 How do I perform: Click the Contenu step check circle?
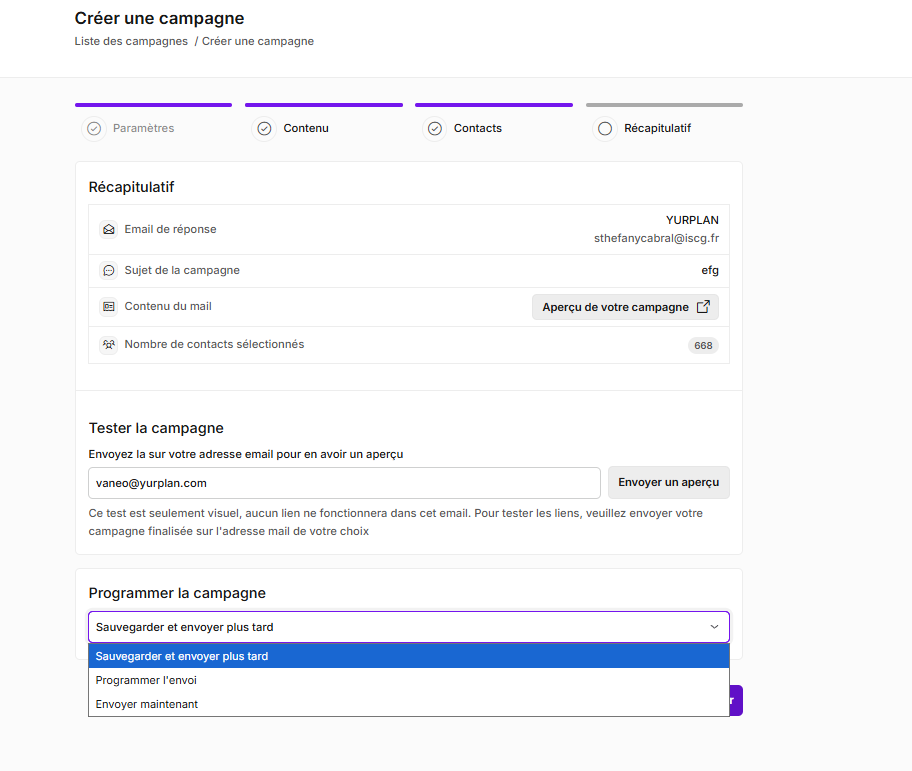pyautogui.click(x=265, y=128)
